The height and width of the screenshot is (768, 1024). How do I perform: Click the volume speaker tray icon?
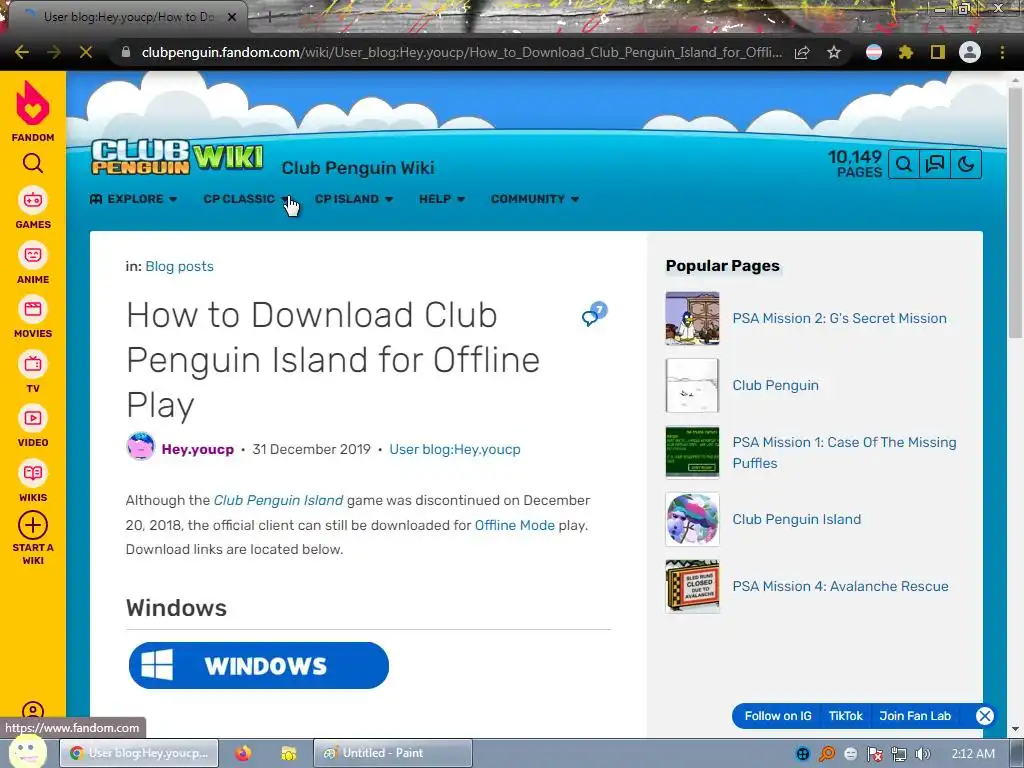click(x=922, y=754)
